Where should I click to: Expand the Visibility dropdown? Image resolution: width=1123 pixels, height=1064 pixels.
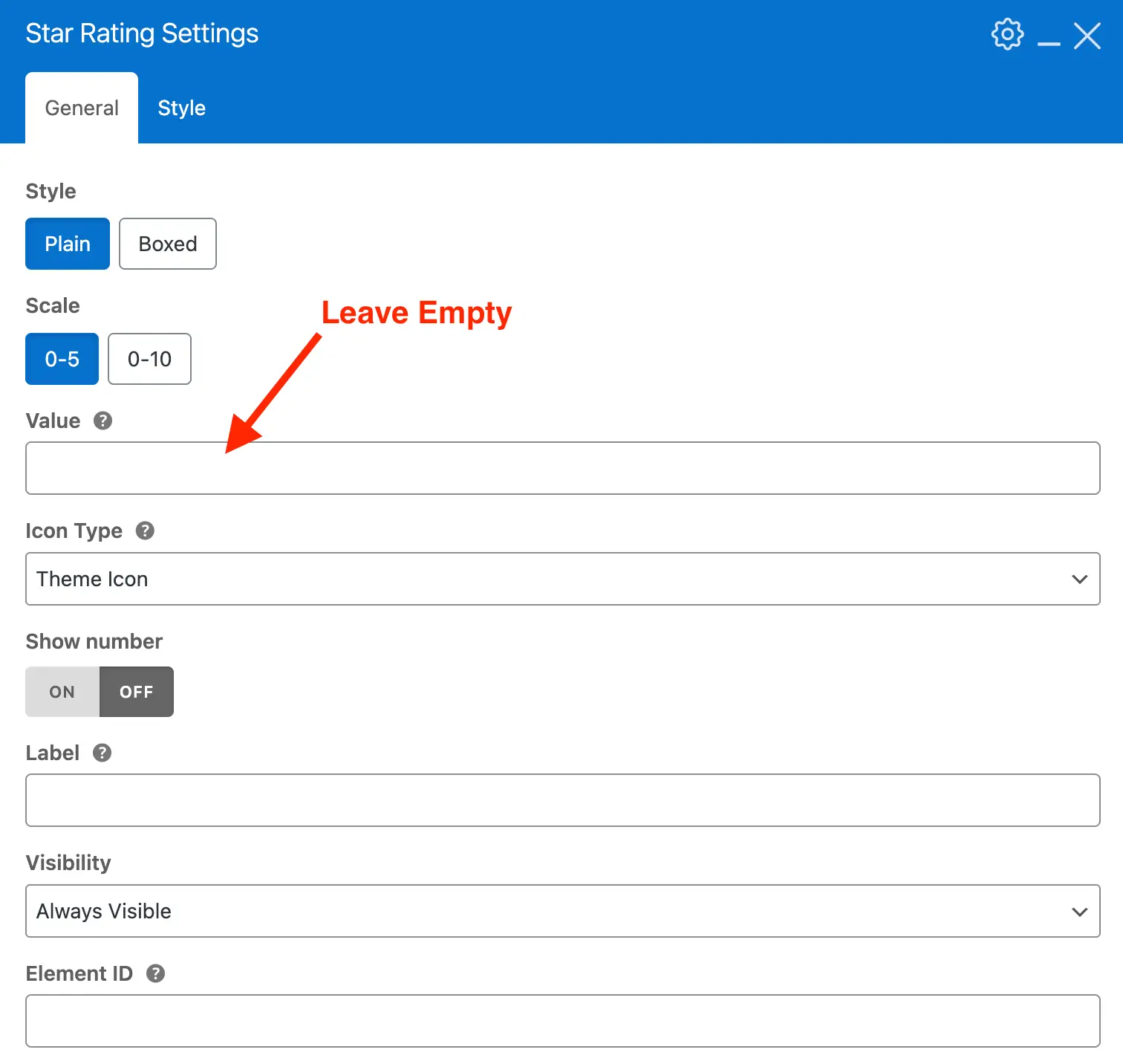(562, 911)
